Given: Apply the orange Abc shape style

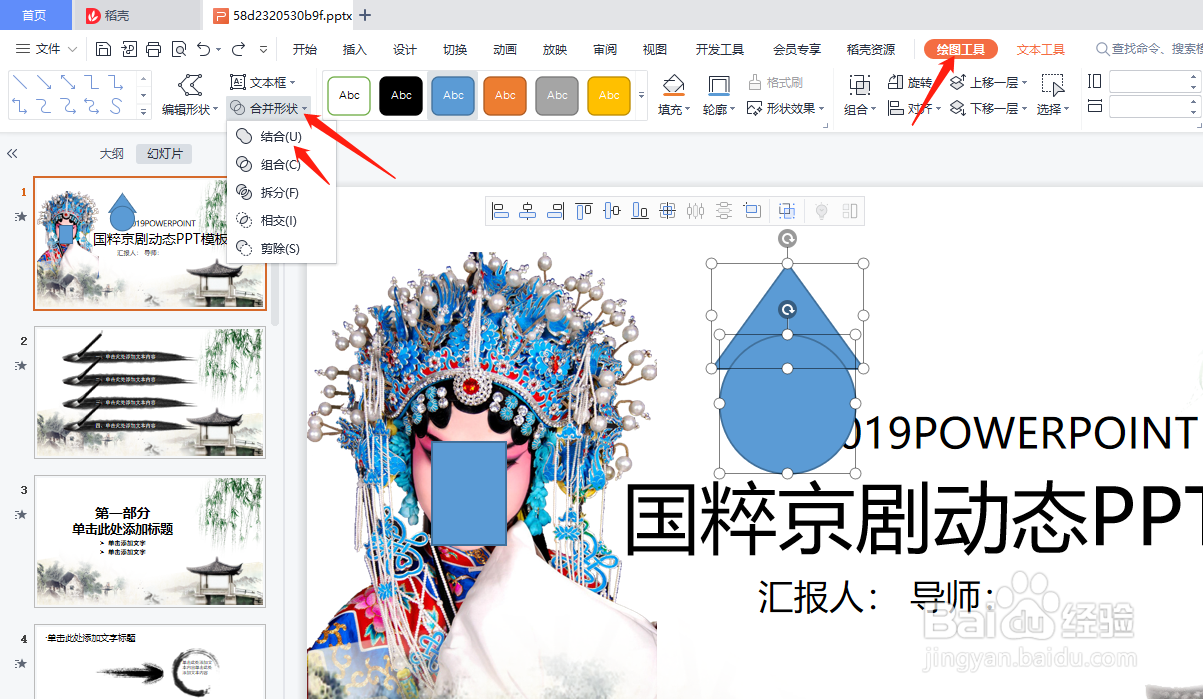Looking at the screenshot, I should (505, 95).
